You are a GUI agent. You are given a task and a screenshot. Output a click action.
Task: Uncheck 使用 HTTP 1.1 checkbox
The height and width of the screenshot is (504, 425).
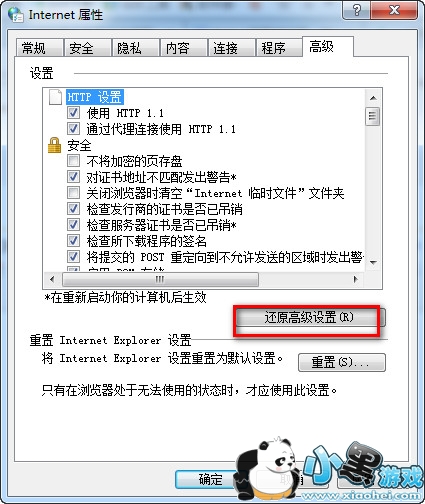[x=73, y=113]
